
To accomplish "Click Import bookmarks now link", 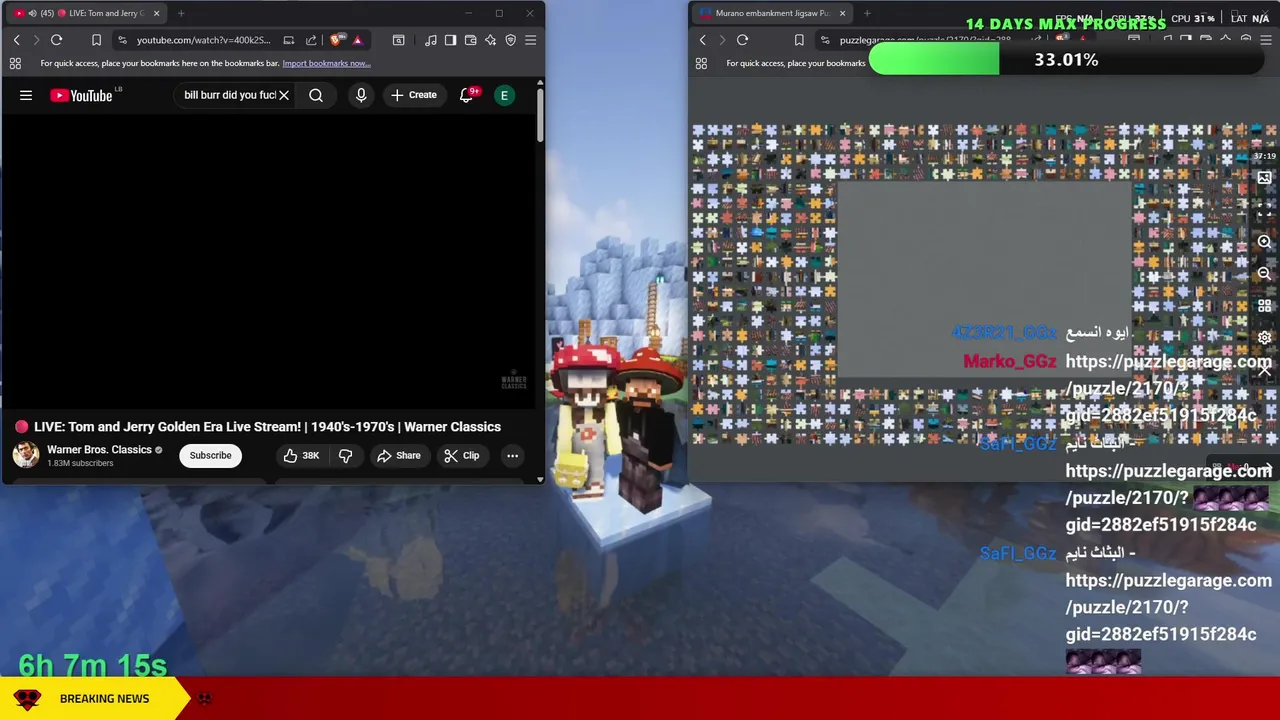I will (x=326, y=63).
